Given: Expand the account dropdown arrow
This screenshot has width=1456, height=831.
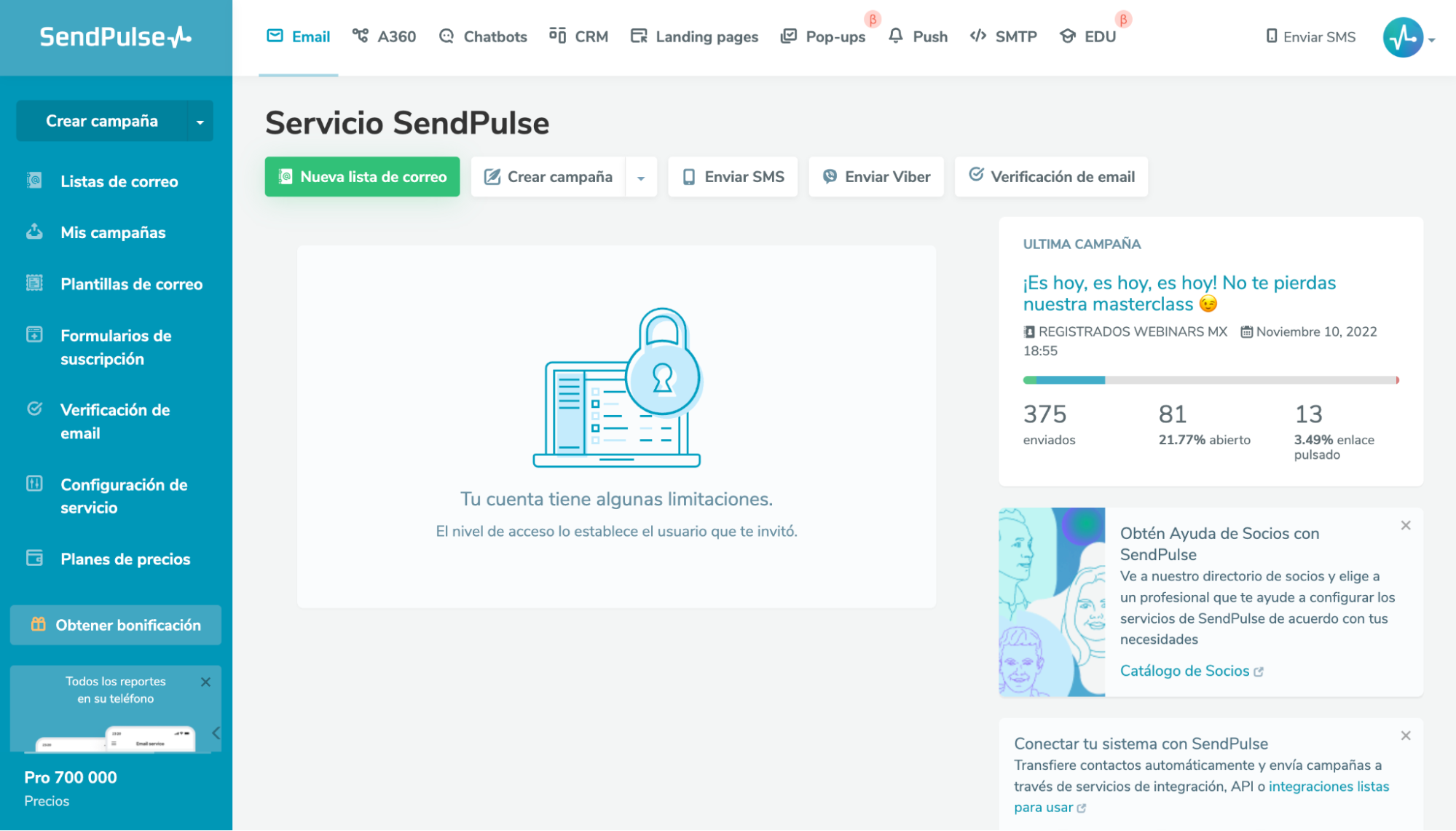Looking at the screenshot, I should (x=1432, y=40).
